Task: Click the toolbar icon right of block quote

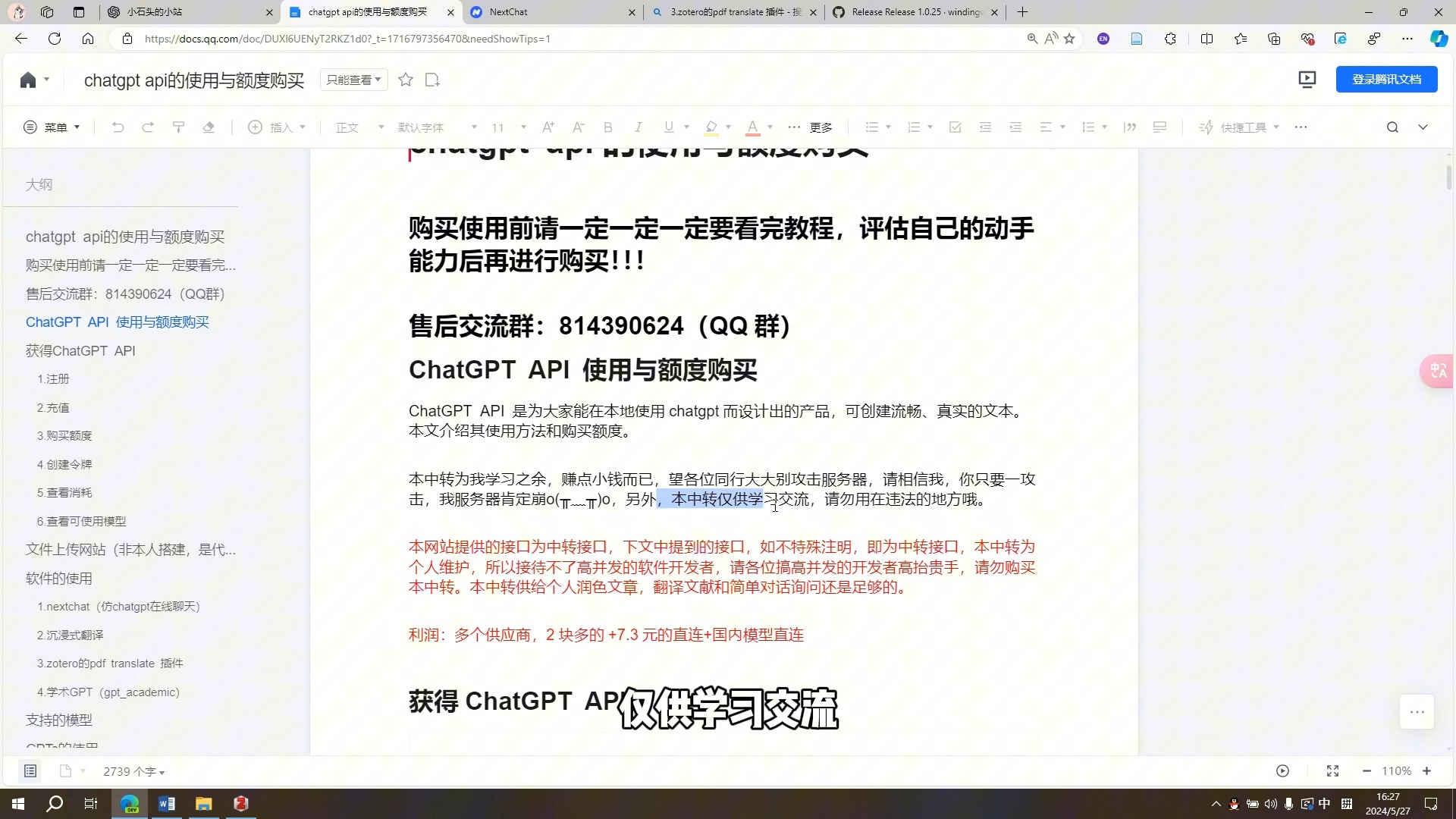Action: (x=1159, y=127)
